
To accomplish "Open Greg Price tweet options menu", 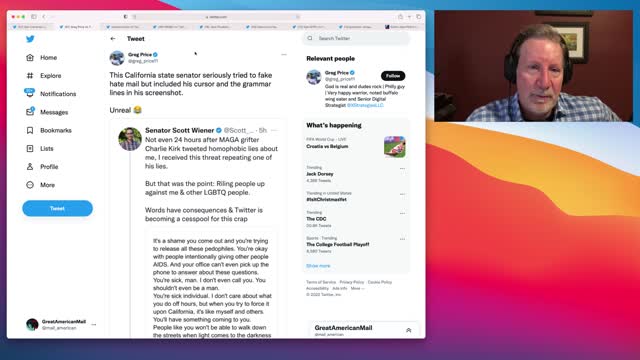I will (284, 54).
